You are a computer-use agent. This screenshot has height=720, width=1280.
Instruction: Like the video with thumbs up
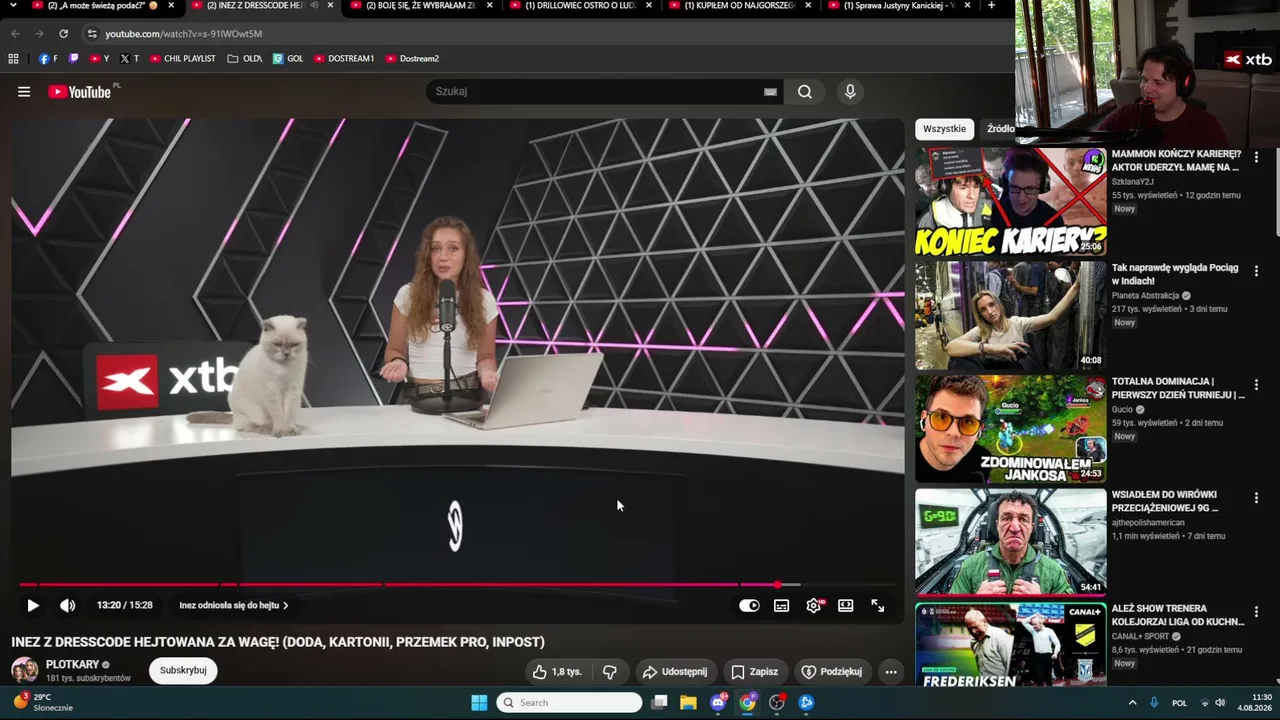click(x=557, y=672)
